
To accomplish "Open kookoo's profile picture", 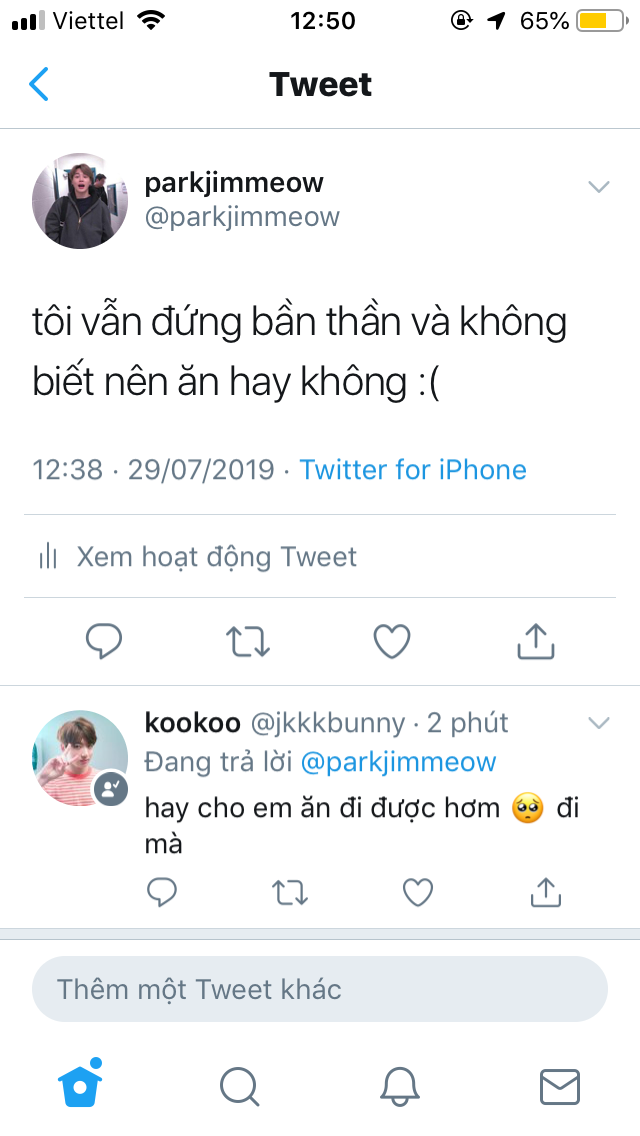I will (80, 758).
